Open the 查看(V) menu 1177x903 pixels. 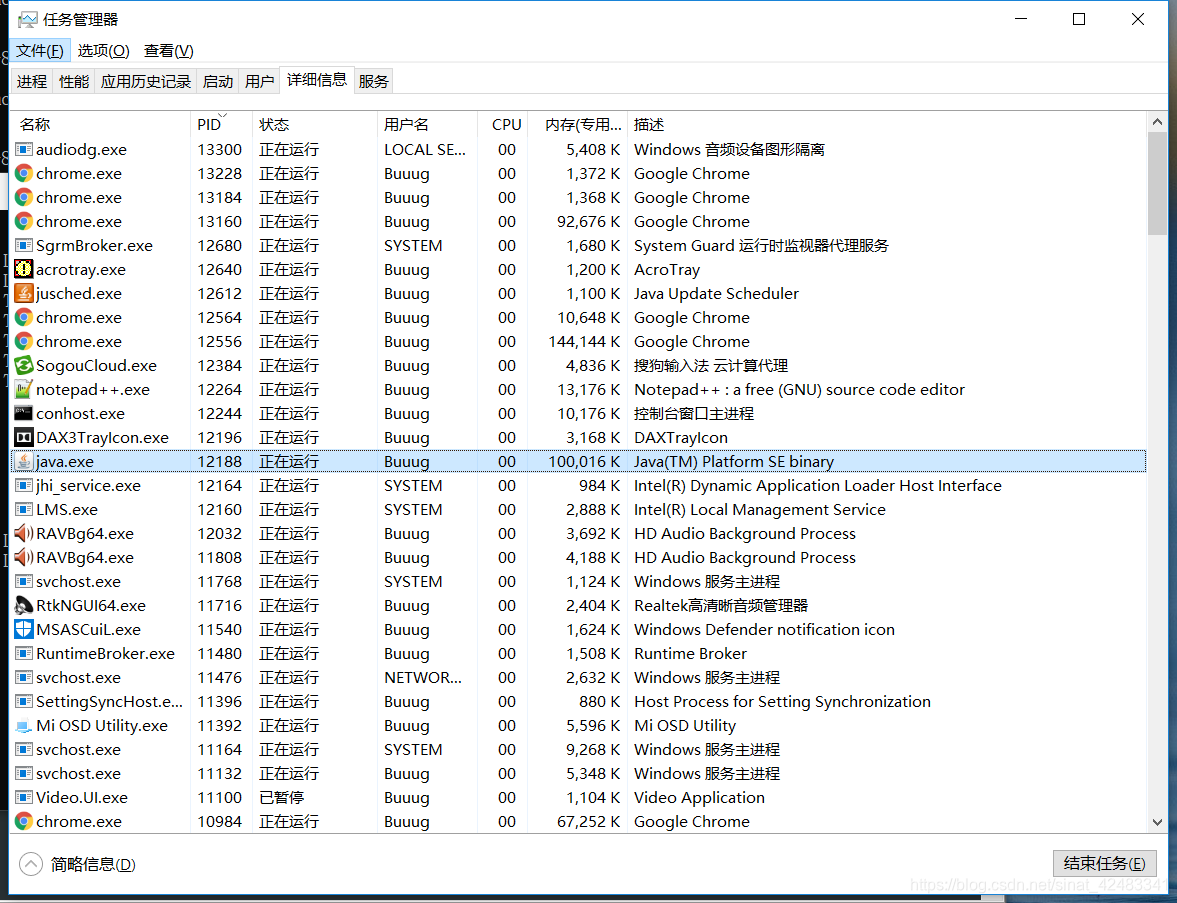(x=169, y=50)
